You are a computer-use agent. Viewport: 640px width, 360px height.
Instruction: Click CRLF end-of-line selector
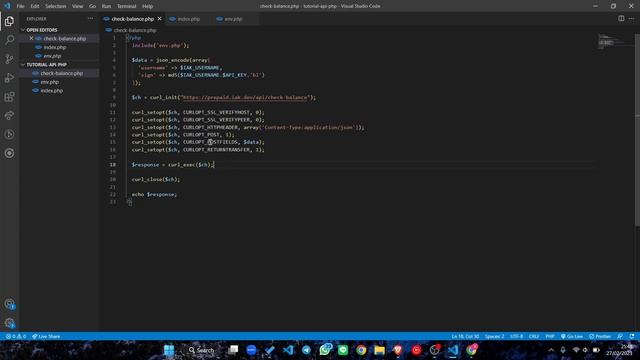pyautogui.click(x=534, y=336)
